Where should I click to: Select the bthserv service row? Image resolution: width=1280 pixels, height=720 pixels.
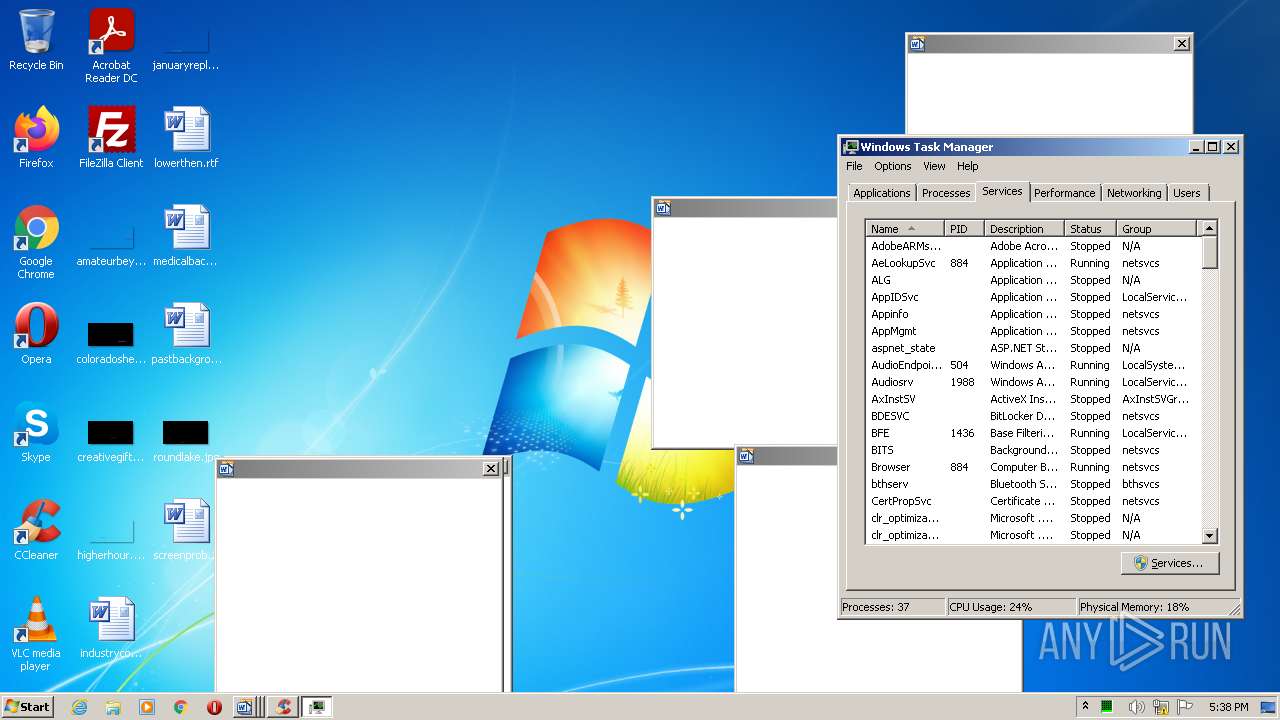pyautogui.click(x=1033, y=484)
